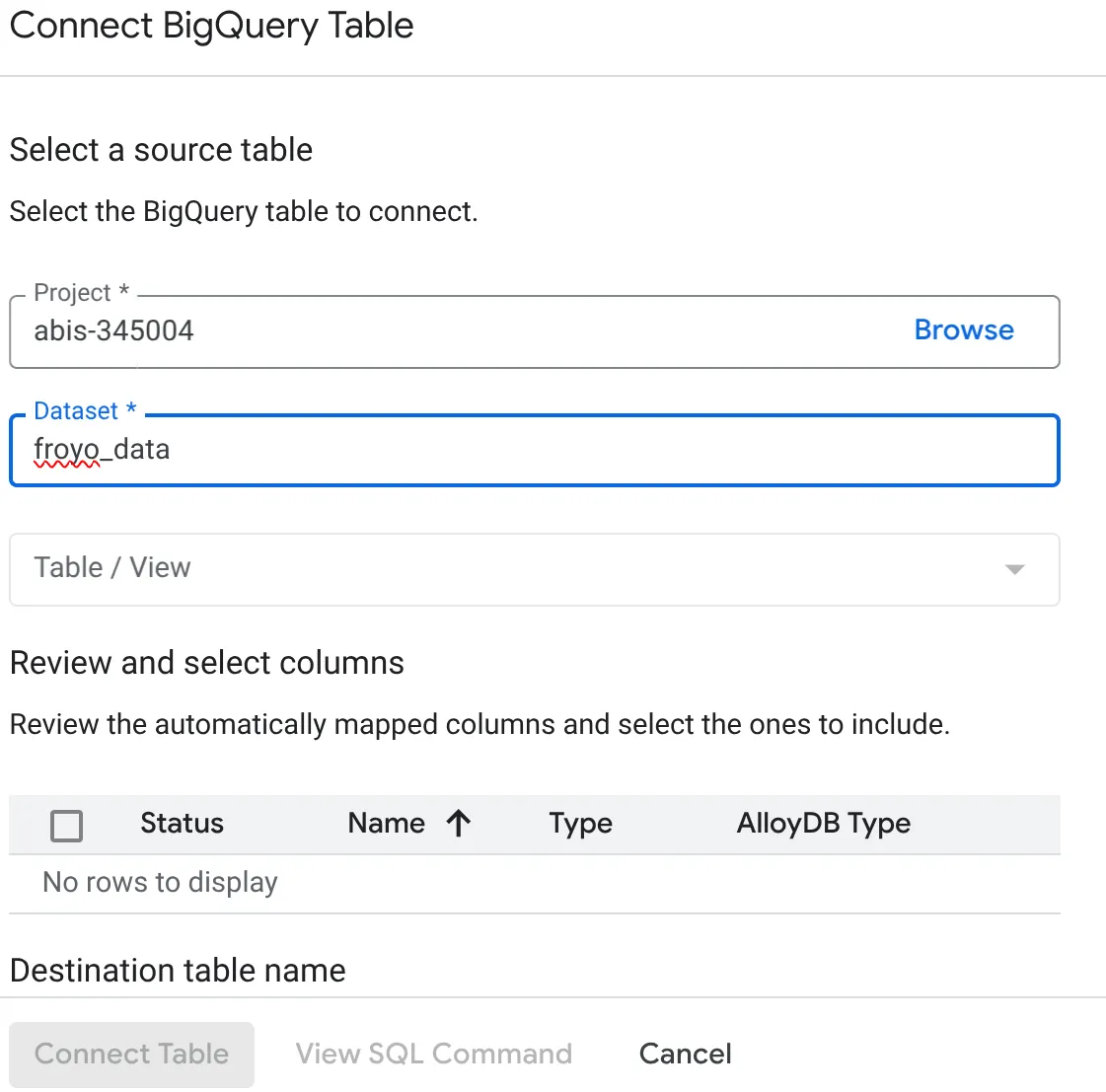Click the ascending sort arrow next to Name
The image size is (1106, 1092).
(x=459, y=824)
